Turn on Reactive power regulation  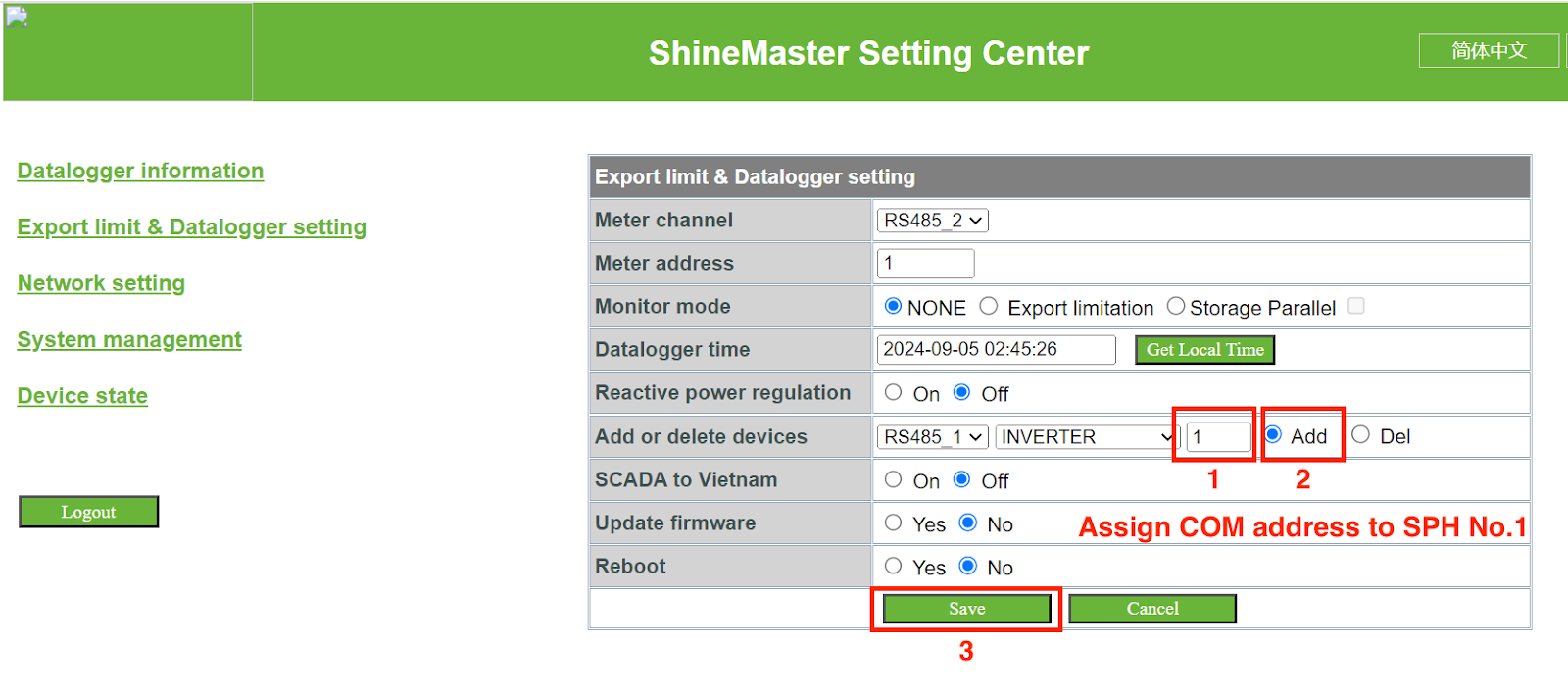tap(893, 393)
